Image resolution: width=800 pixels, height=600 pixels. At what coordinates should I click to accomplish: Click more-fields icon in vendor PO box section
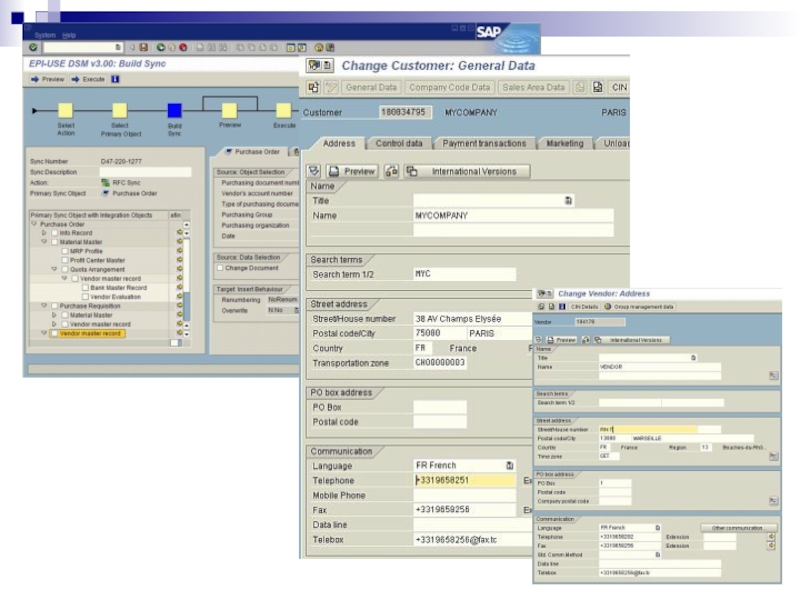pos(773,502)
